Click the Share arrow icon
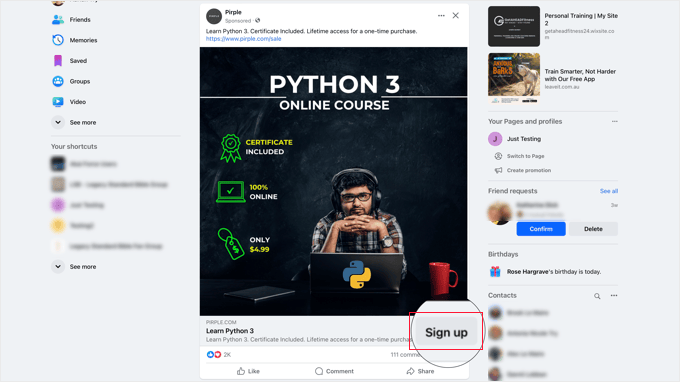The height and width of the screenshot is (382, 680). tap(410, 371)
